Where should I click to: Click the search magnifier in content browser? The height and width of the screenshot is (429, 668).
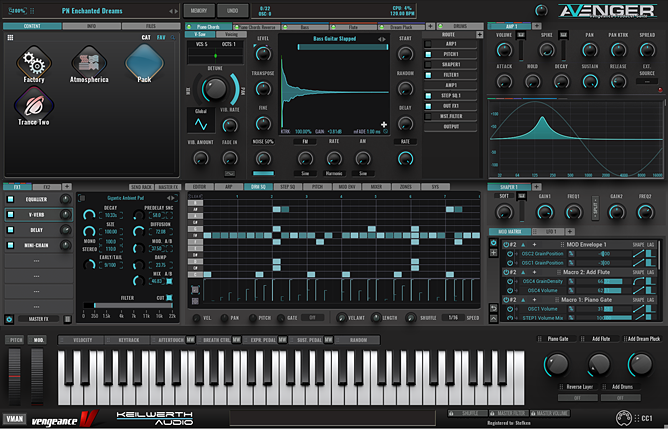[x=173, y=37]
